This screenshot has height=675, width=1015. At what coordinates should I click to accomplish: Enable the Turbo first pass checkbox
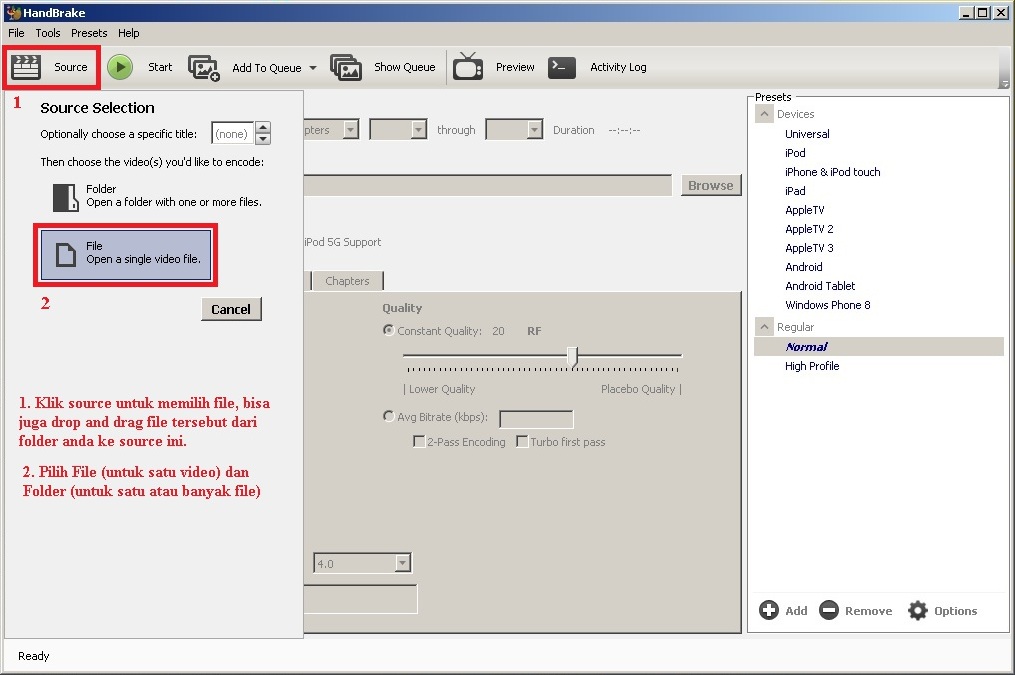pyautogui.click(x=522, y=441)
